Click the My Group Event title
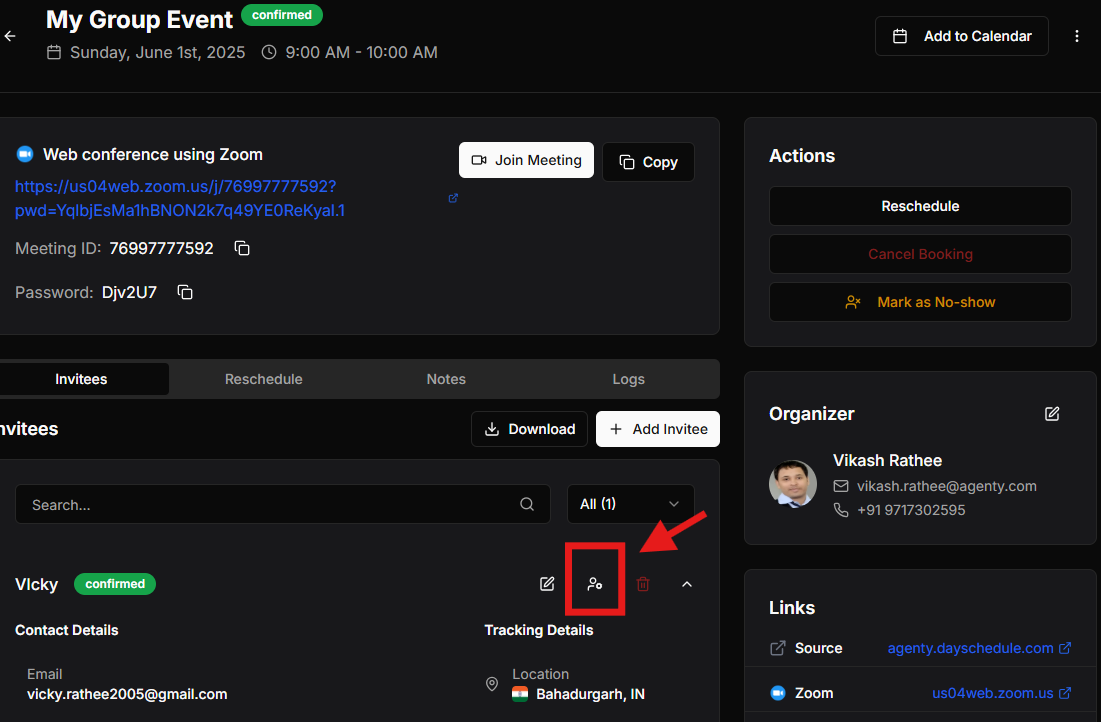1101x722 pixels. click(139, 20)
